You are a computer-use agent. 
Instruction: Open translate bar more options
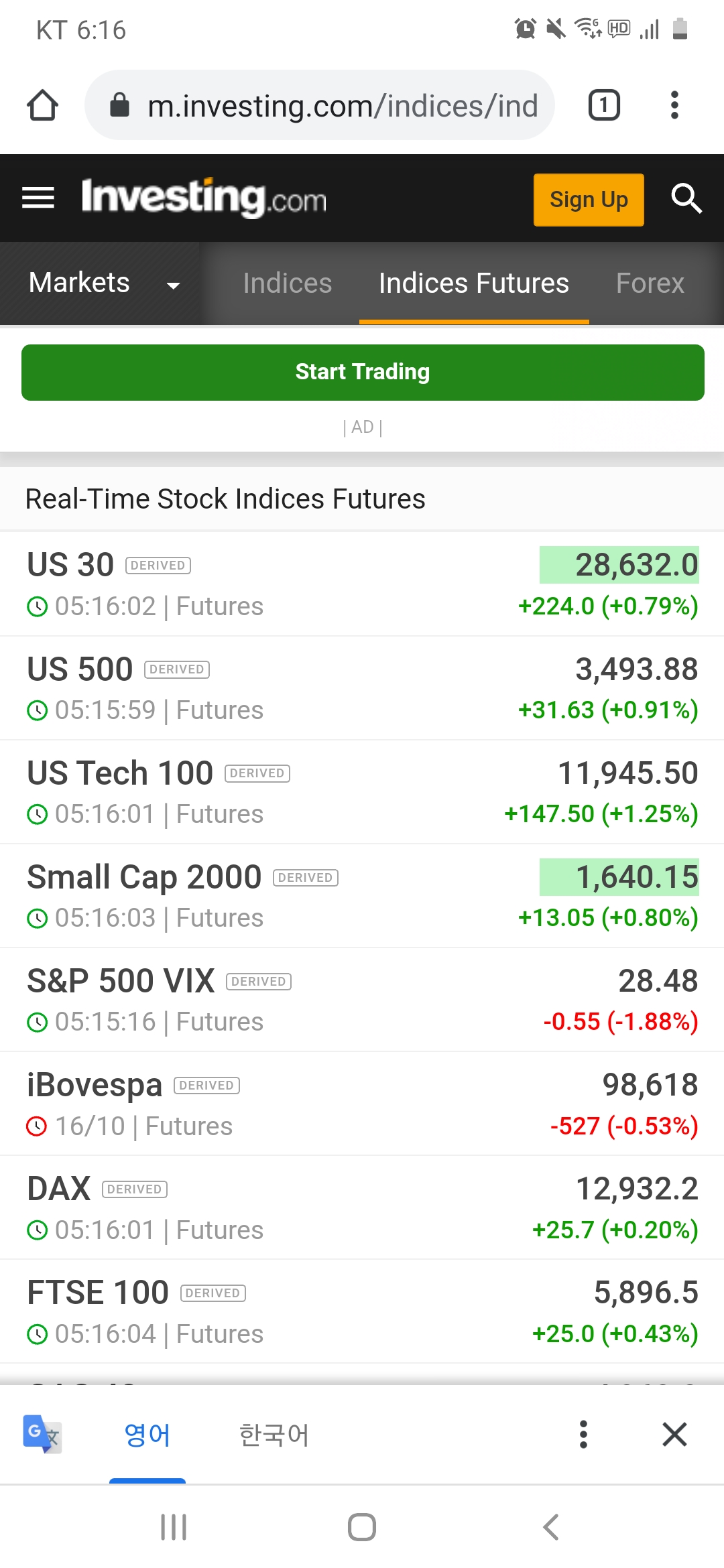tap(583, 1434)
